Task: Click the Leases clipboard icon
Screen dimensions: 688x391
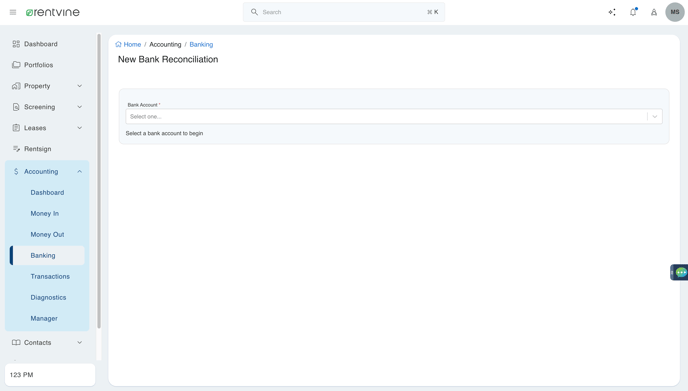Action: [16, 128]
